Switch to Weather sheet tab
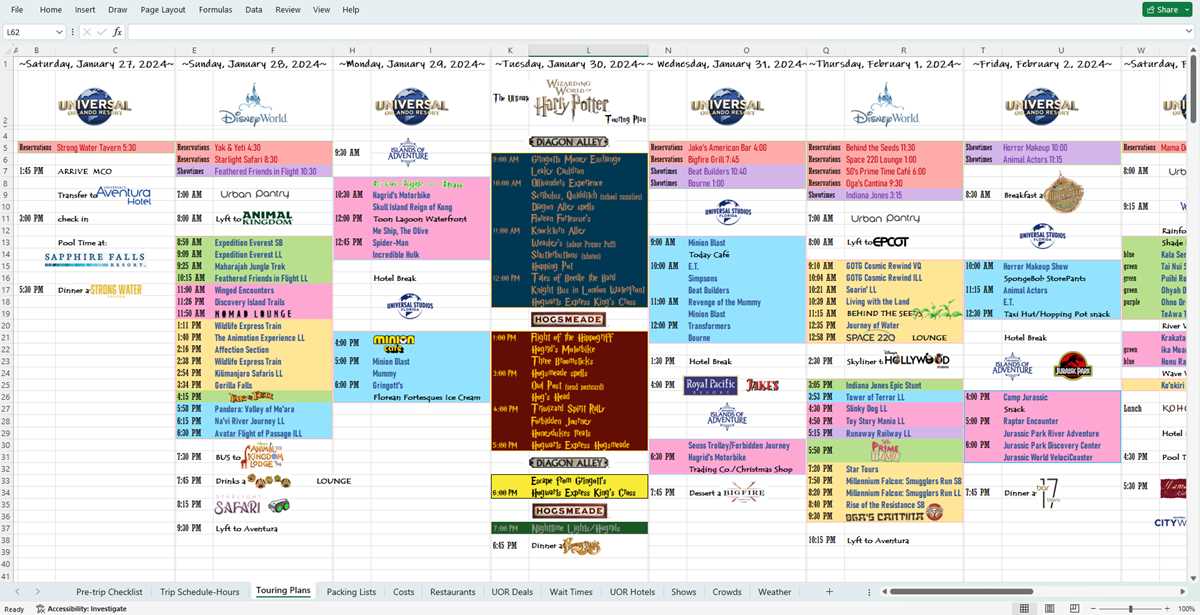1200x615 pixels. tap(774, 592)
